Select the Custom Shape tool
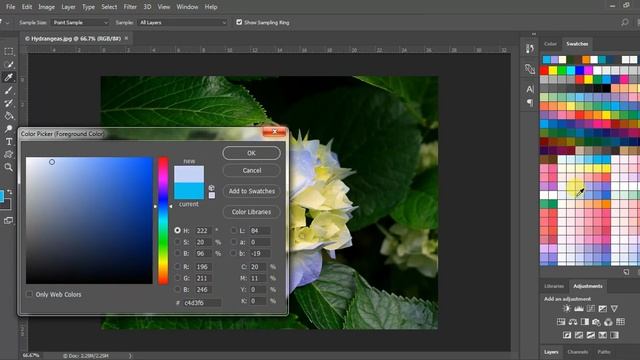Screen dimensions: 640x360 pos(9,154)
